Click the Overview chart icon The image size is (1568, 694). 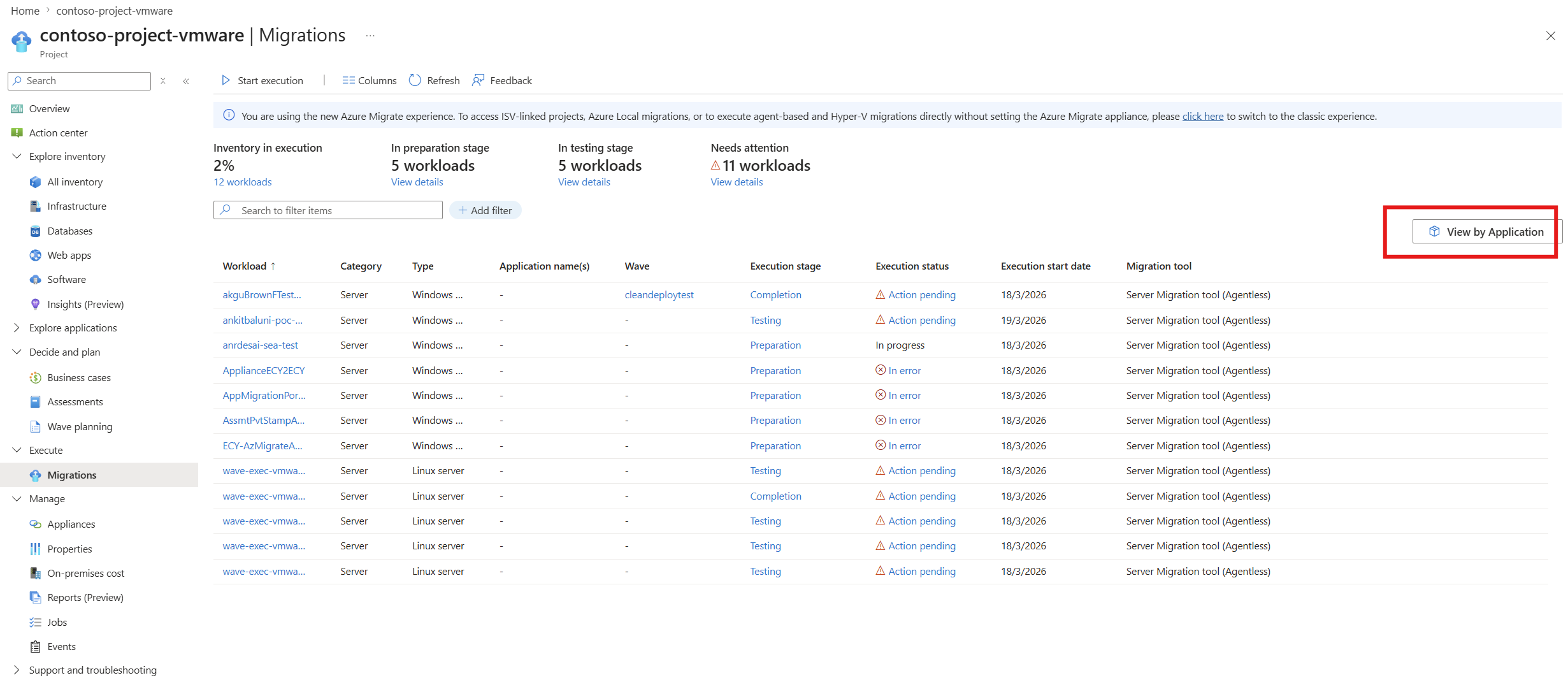(x=17, y=109)
